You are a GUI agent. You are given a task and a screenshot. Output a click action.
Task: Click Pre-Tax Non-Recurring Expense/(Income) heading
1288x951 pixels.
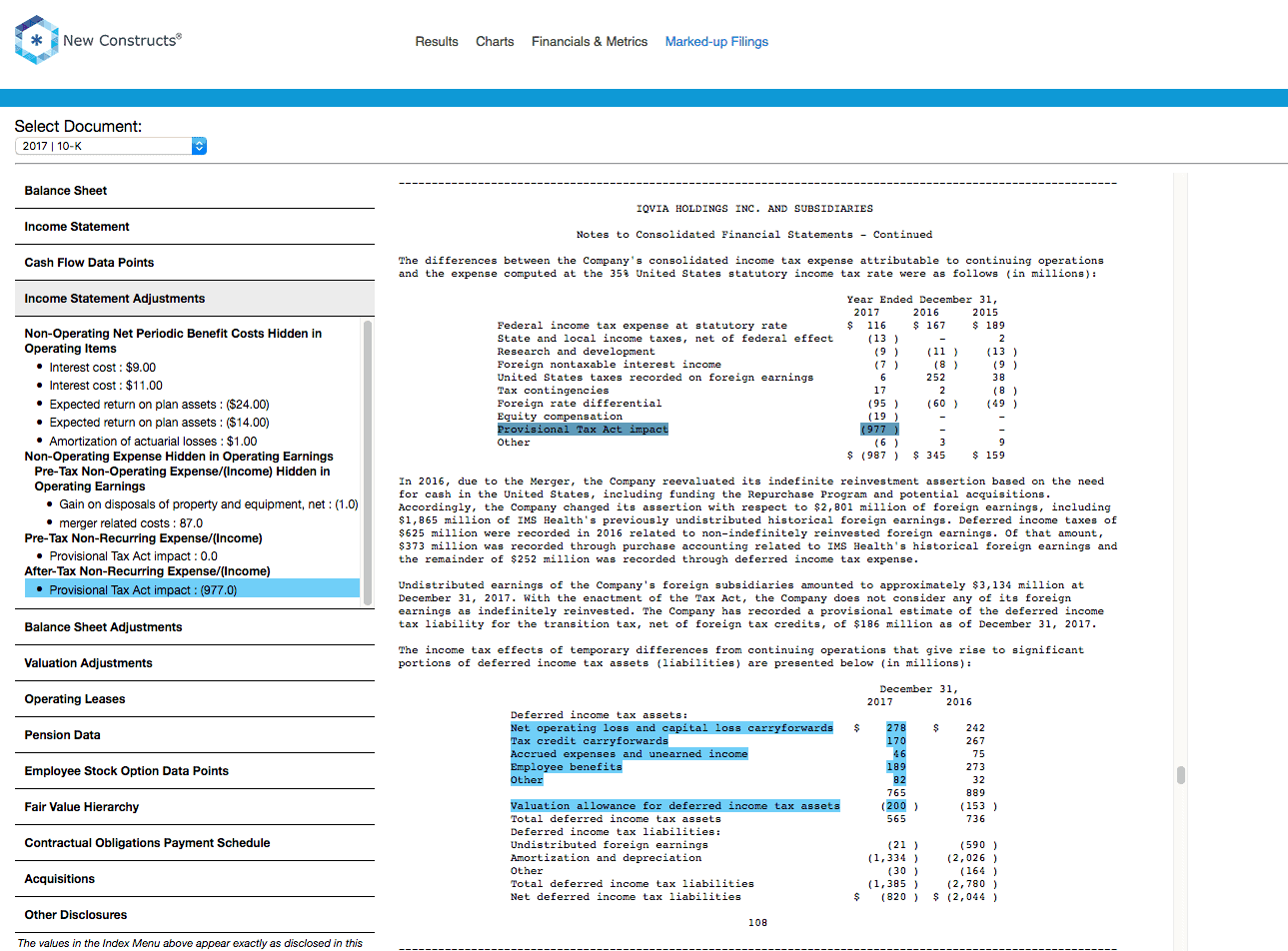pos(144,538)
